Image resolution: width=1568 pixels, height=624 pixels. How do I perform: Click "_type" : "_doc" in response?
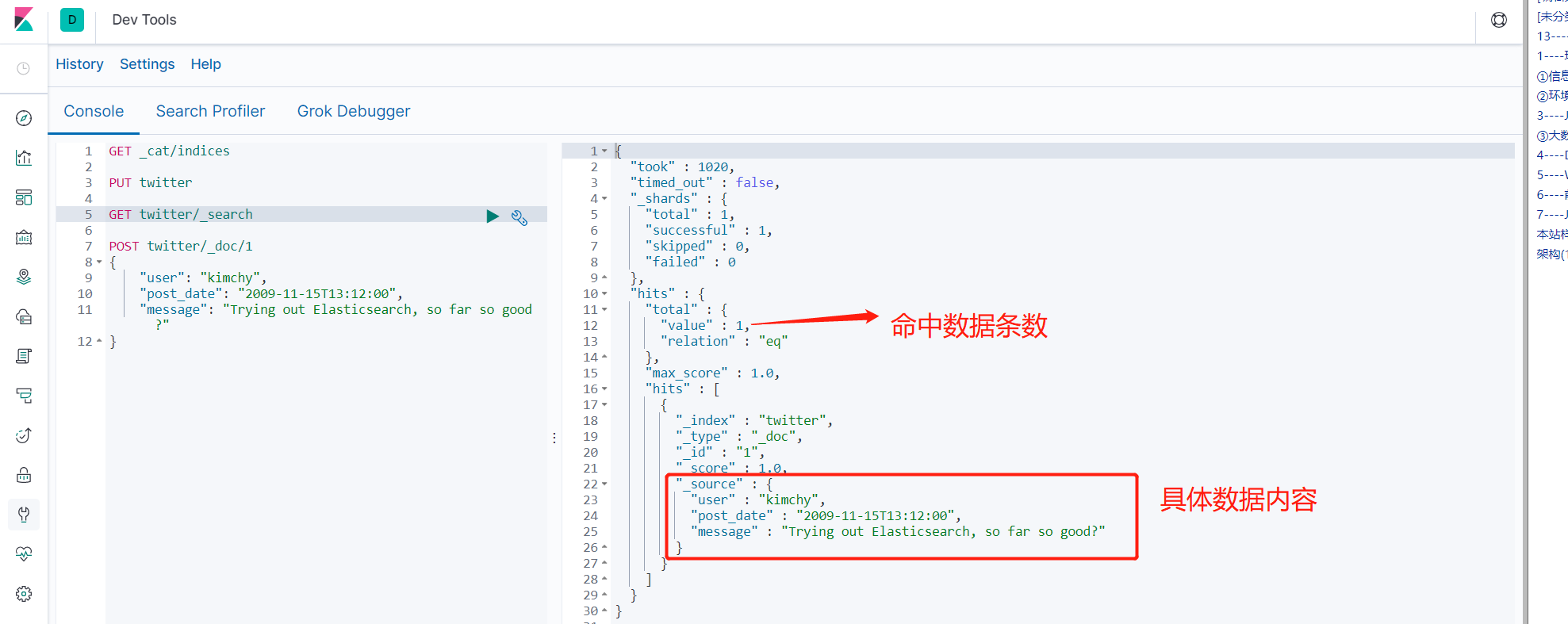[739, 436]
